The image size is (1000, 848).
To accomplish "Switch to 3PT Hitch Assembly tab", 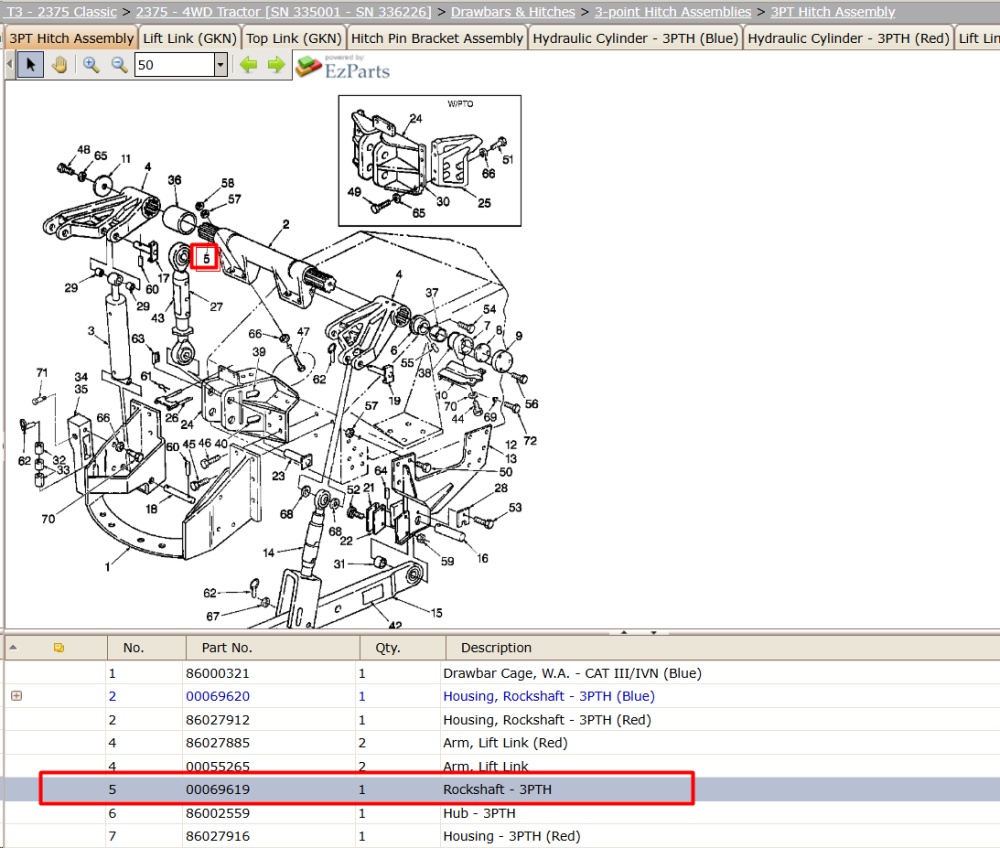I will tap(71, 38).
